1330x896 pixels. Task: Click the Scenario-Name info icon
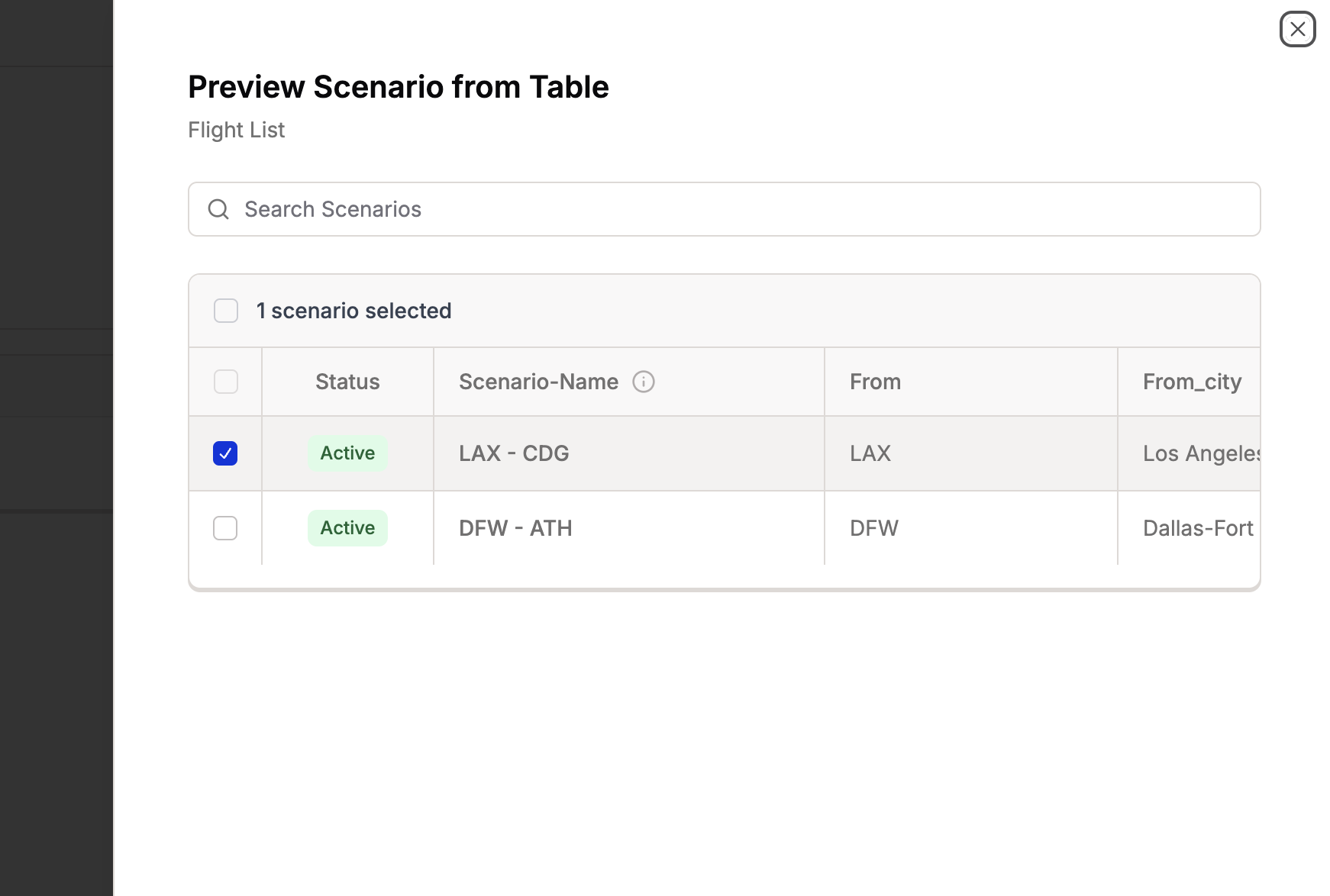click(644, 382)
